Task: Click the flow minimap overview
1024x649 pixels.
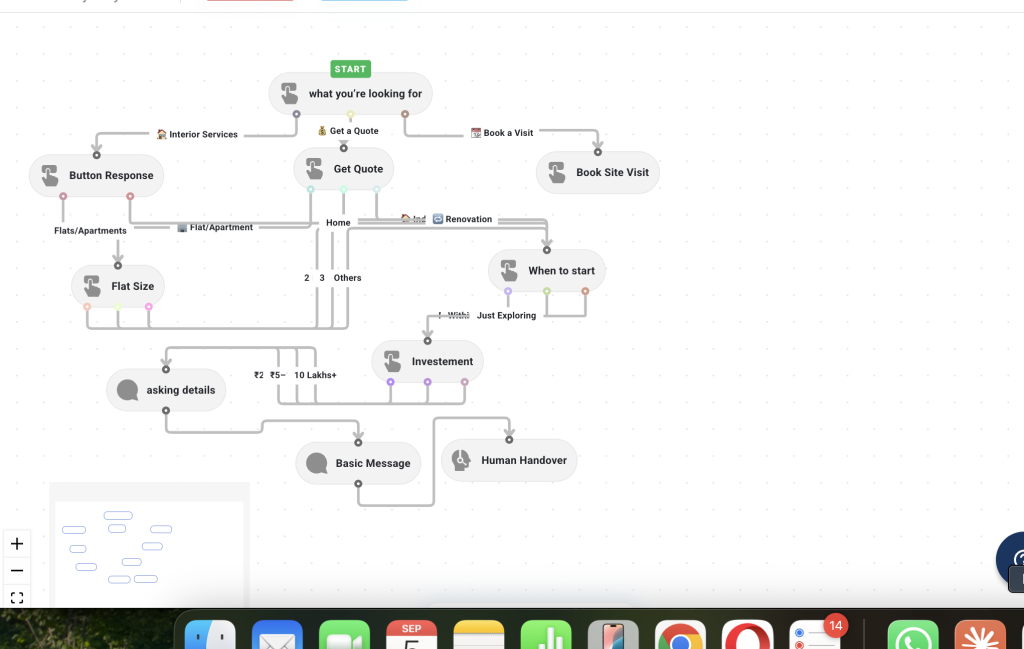Action: (149, 546)
